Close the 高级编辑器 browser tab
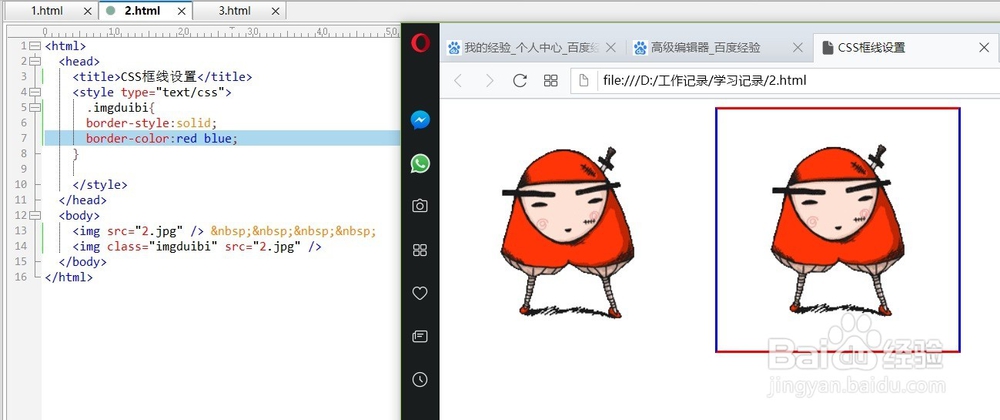This screenshot has width=1000, height=420. (797, 48)
